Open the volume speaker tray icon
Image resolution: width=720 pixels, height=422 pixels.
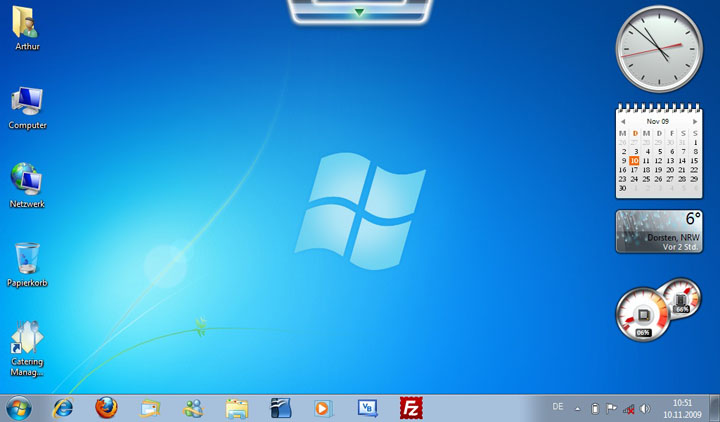(x=645, y=408)
